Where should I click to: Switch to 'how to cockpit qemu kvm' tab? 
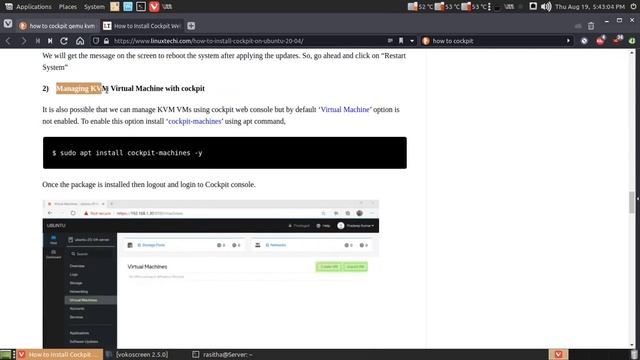[x=57, y=26]
